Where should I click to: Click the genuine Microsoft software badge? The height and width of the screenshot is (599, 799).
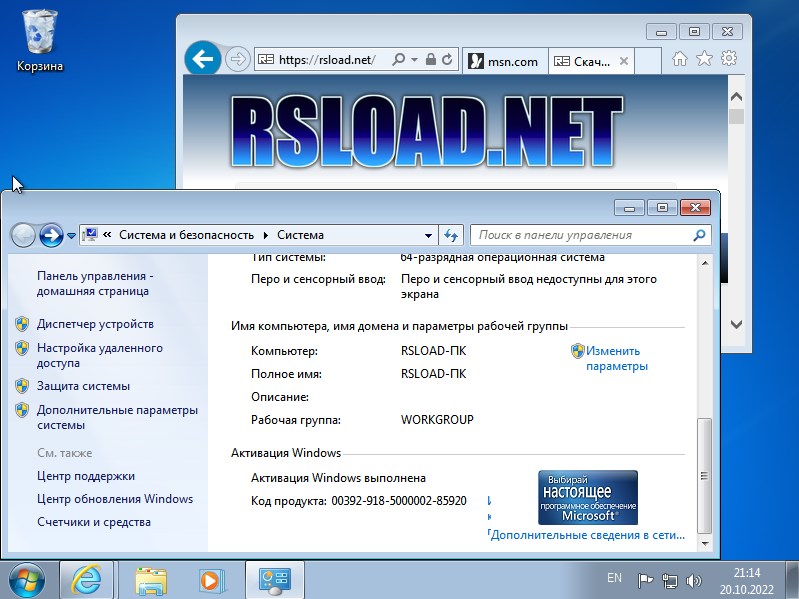588,498
